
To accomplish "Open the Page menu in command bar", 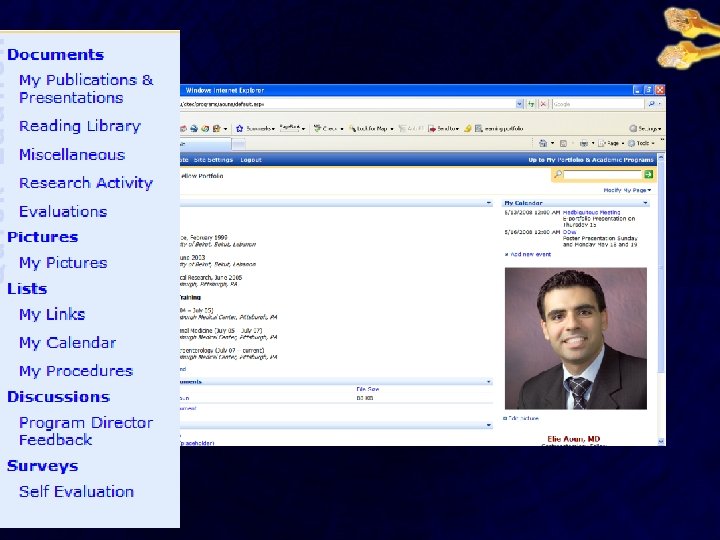I will point(611,143).
